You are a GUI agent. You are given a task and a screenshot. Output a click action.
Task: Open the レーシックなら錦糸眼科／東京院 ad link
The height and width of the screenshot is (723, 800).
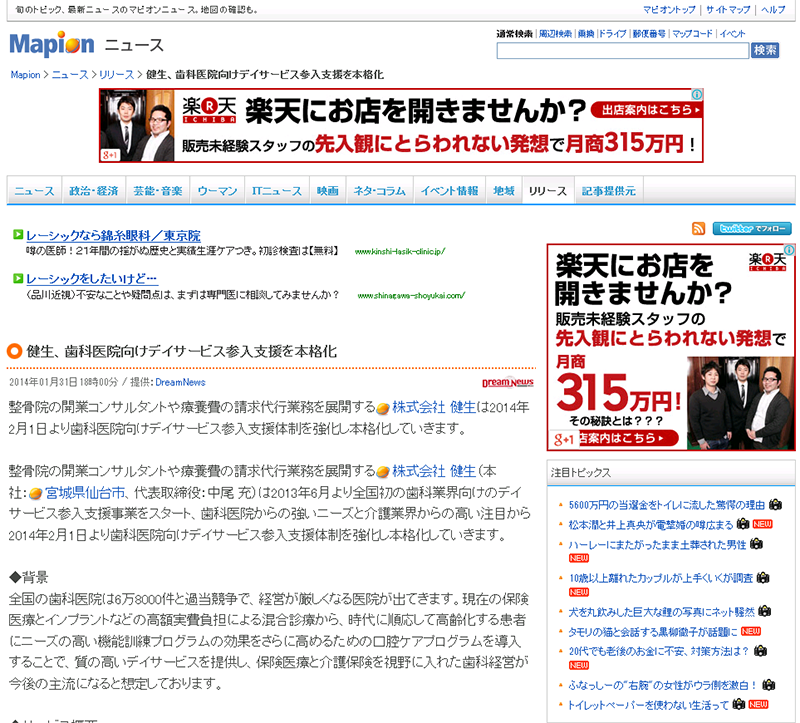pos(113,236)
